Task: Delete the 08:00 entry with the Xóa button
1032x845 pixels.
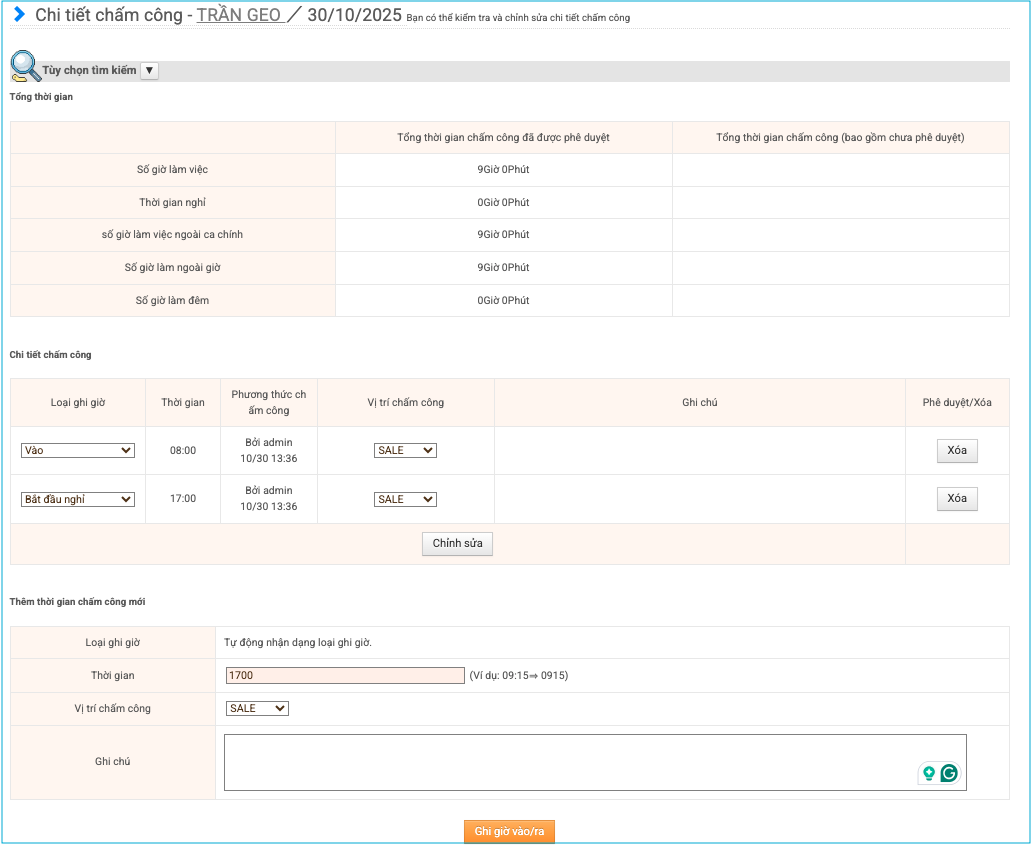Action: 957,451
